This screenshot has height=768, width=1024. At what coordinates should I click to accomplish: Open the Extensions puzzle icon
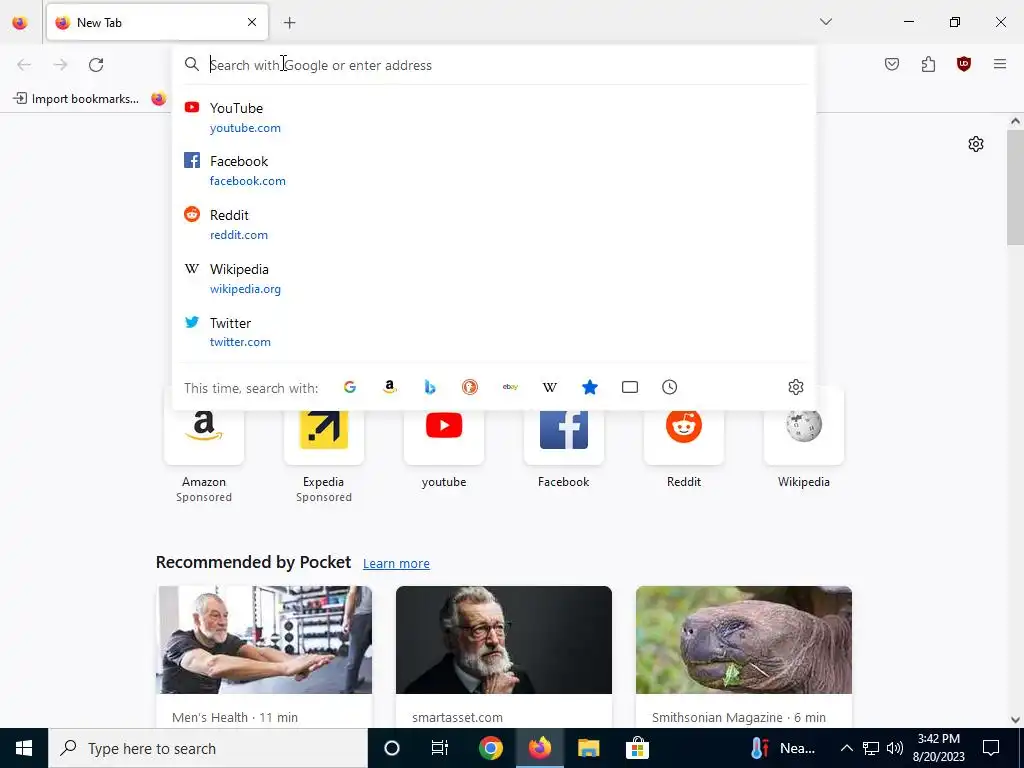point(928,64)
